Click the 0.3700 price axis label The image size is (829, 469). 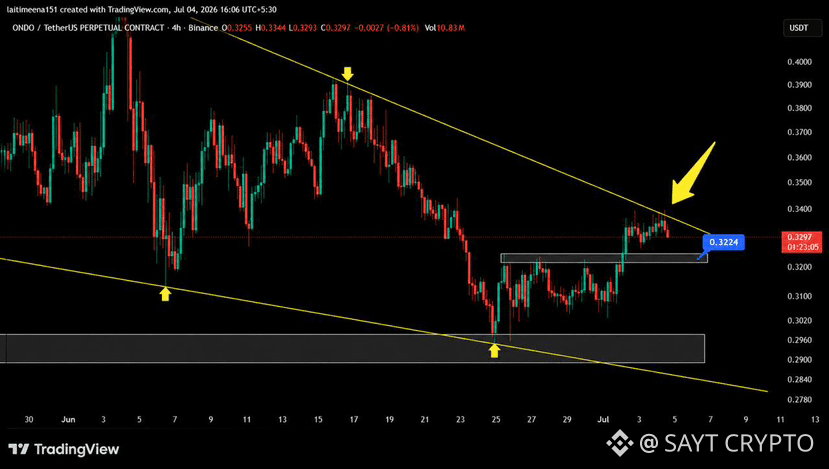799,132
